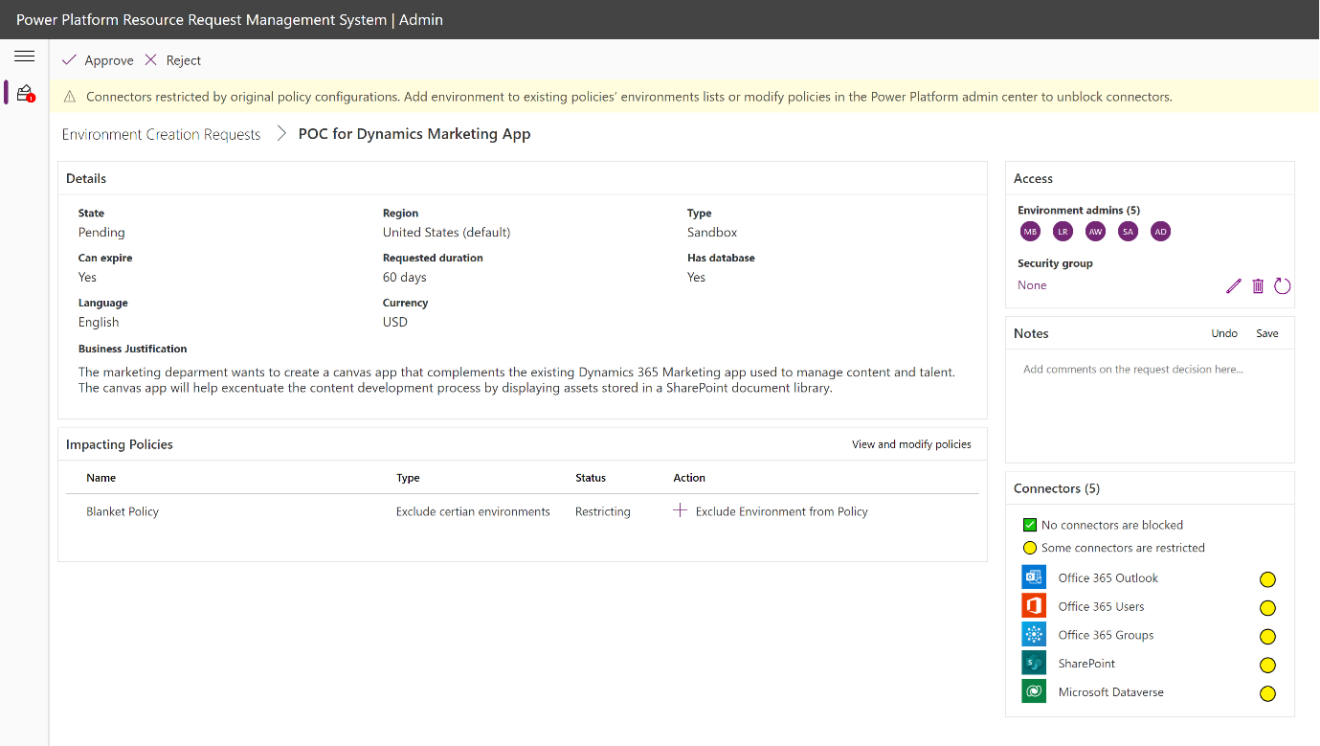Viewport: 1320px width, 746px height.
Task: Click the yellow restriction dot beside Office 365 Groups
Action: 1268,636
